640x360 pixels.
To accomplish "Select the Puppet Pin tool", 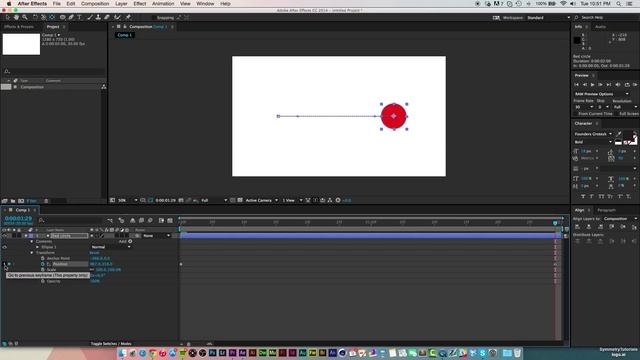I will coord(128,17).
